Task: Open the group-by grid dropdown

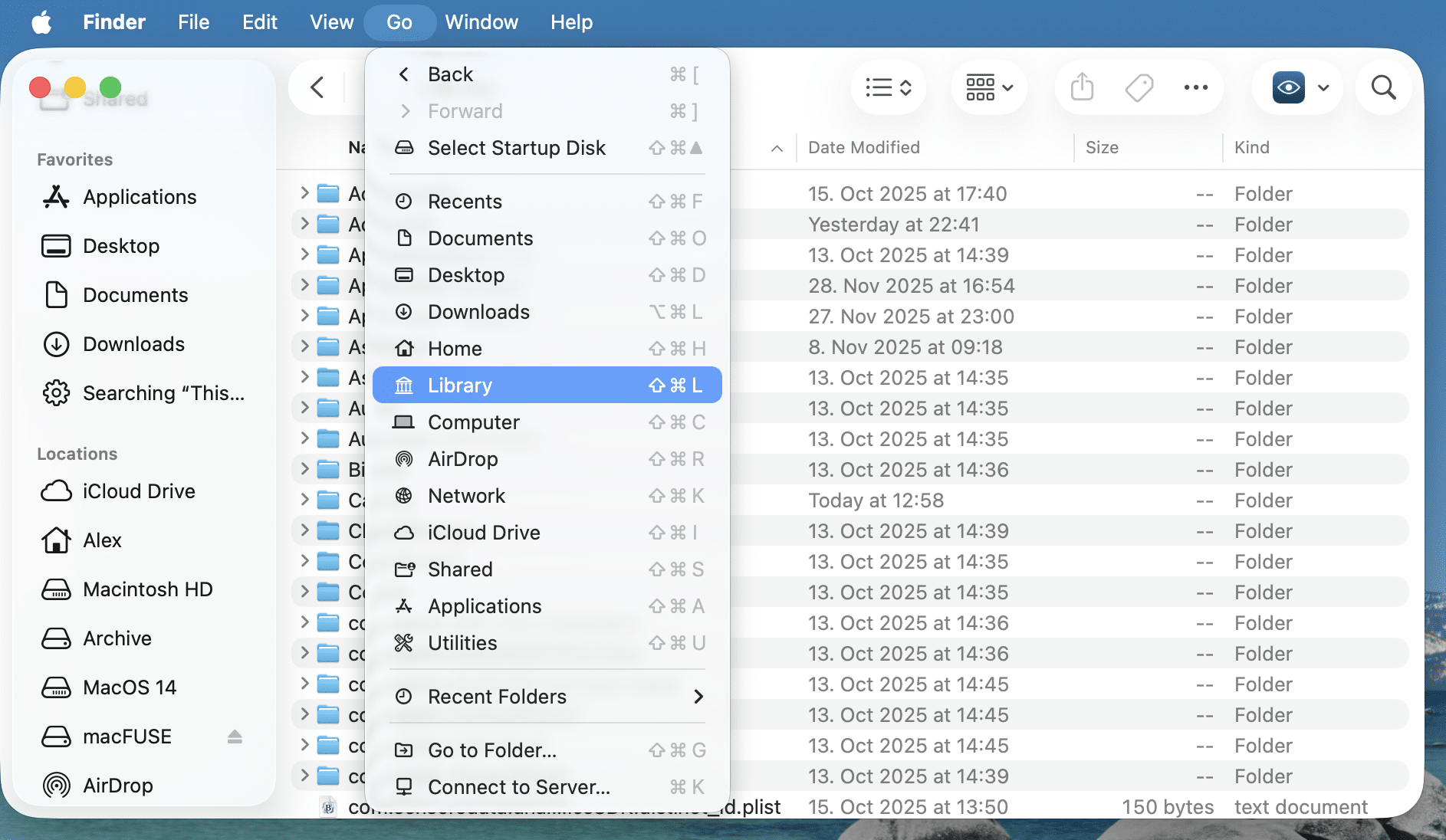Action: [989, 87]
